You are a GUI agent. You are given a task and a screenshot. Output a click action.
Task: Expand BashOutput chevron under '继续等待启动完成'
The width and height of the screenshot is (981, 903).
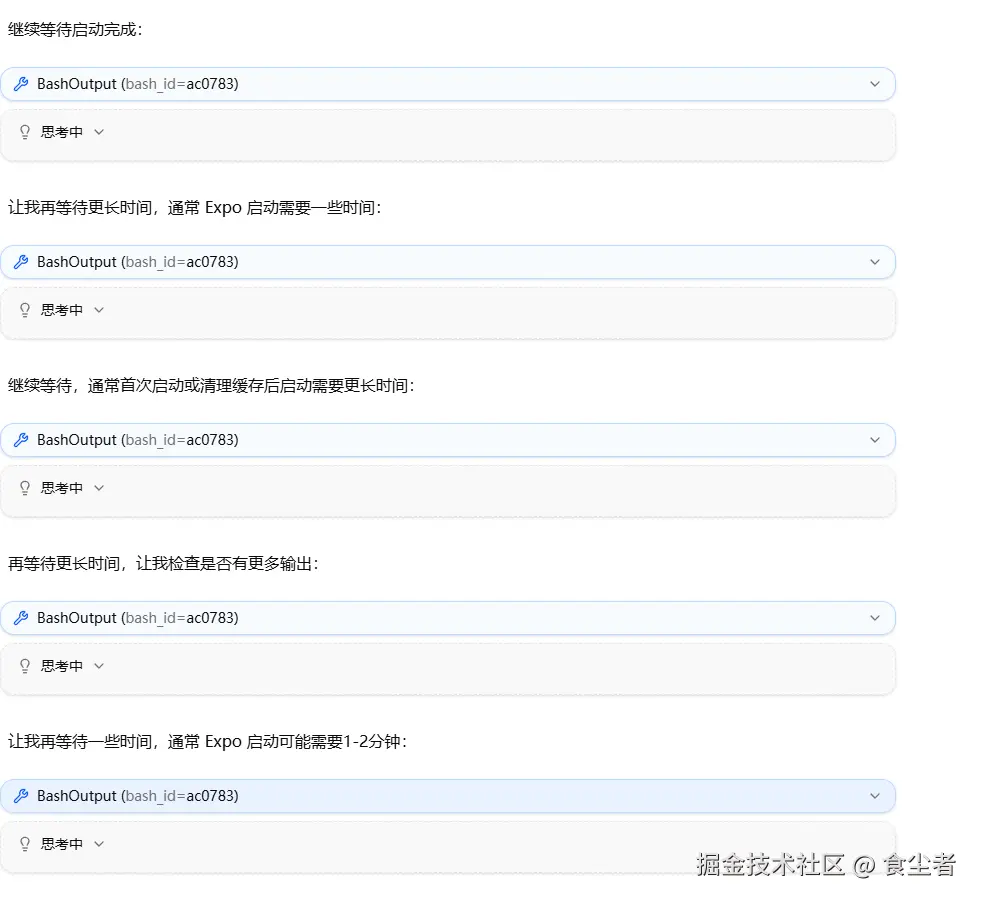(x=875, y=84)
